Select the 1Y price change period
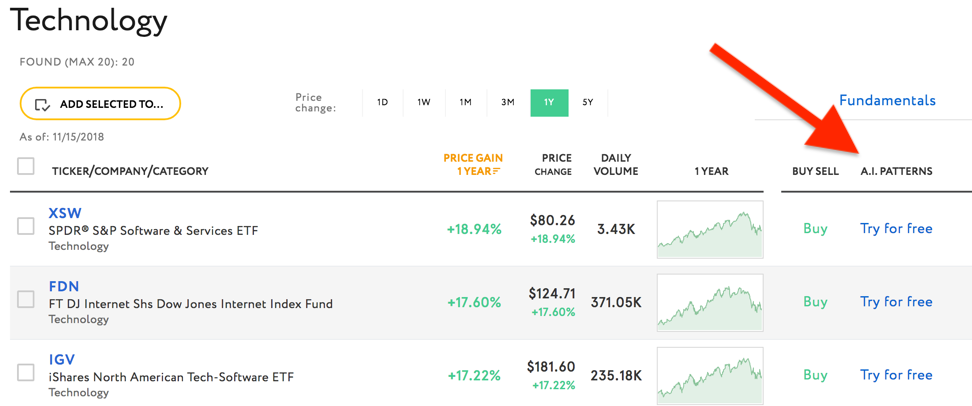972x406 pixels. tap(549, 103)
